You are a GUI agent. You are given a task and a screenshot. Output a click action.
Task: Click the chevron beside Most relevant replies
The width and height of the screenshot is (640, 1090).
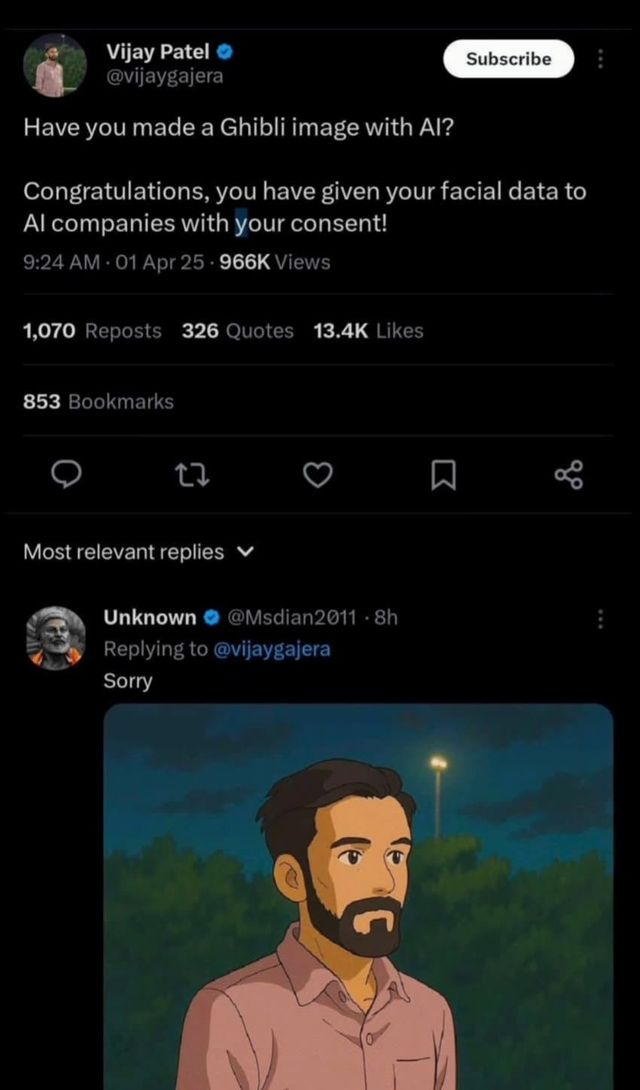click(243, 551)
